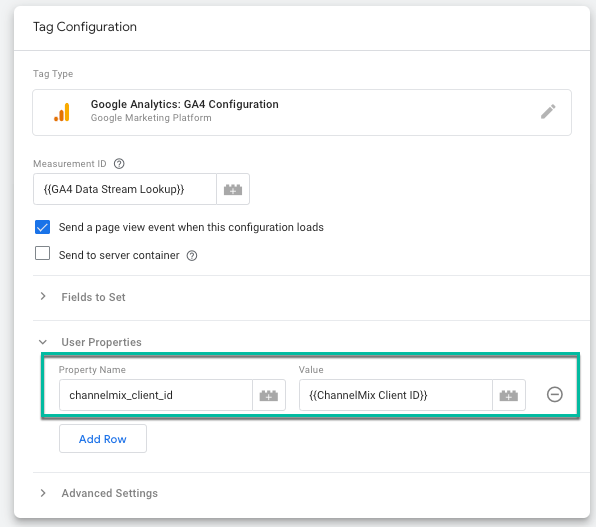Click the User Properties label text
This screenshot has width=596, height=527.
click(101, 342)
